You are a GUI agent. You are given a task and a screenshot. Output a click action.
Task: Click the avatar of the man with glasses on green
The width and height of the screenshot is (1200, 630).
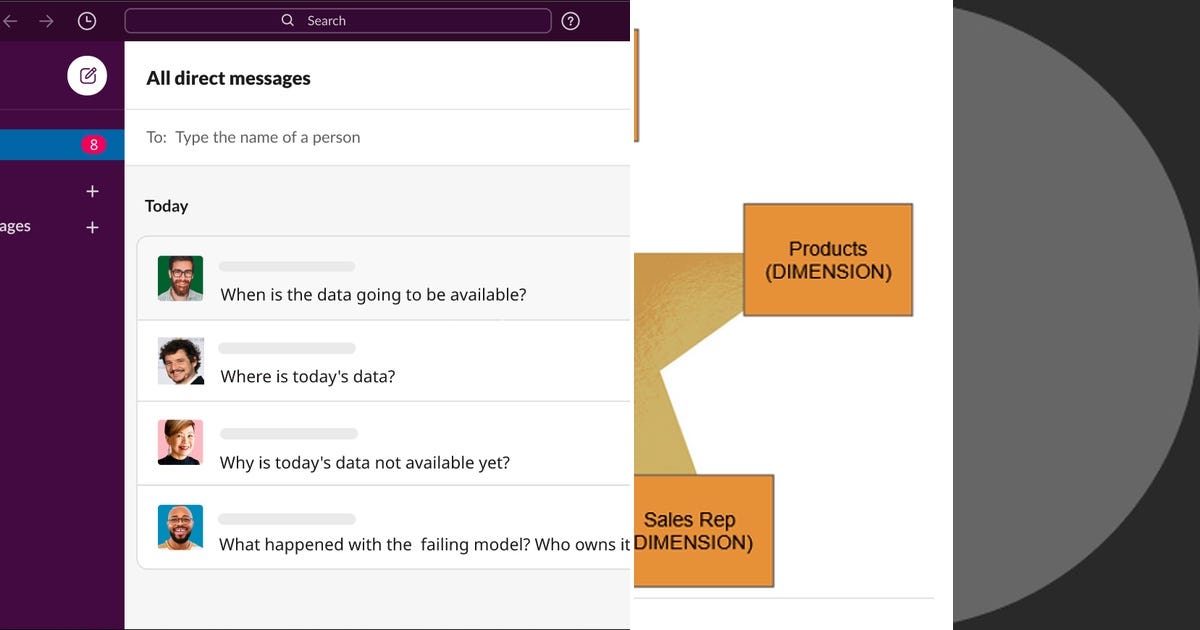pos(180,278)
